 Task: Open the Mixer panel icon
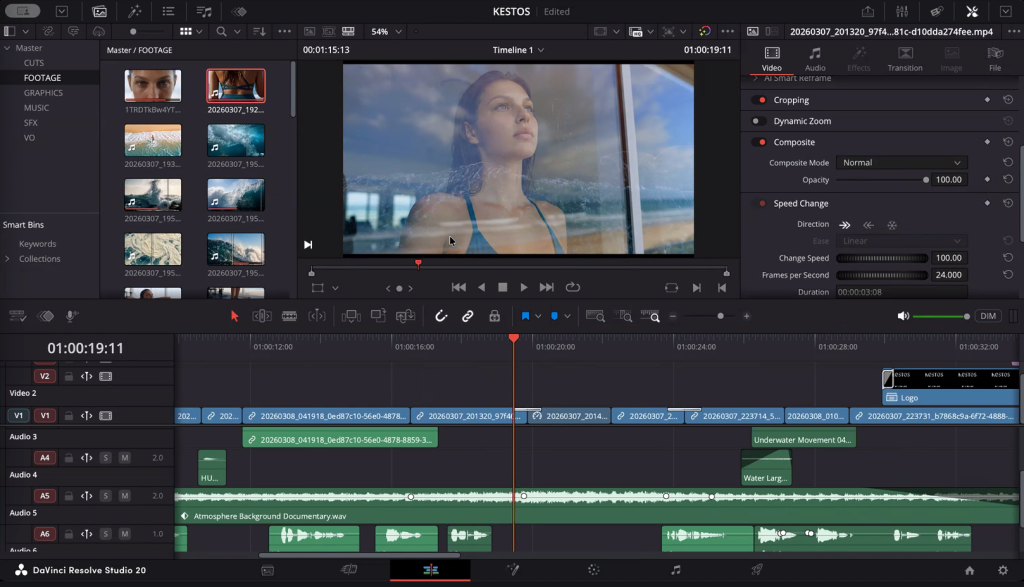coord(903,11)
